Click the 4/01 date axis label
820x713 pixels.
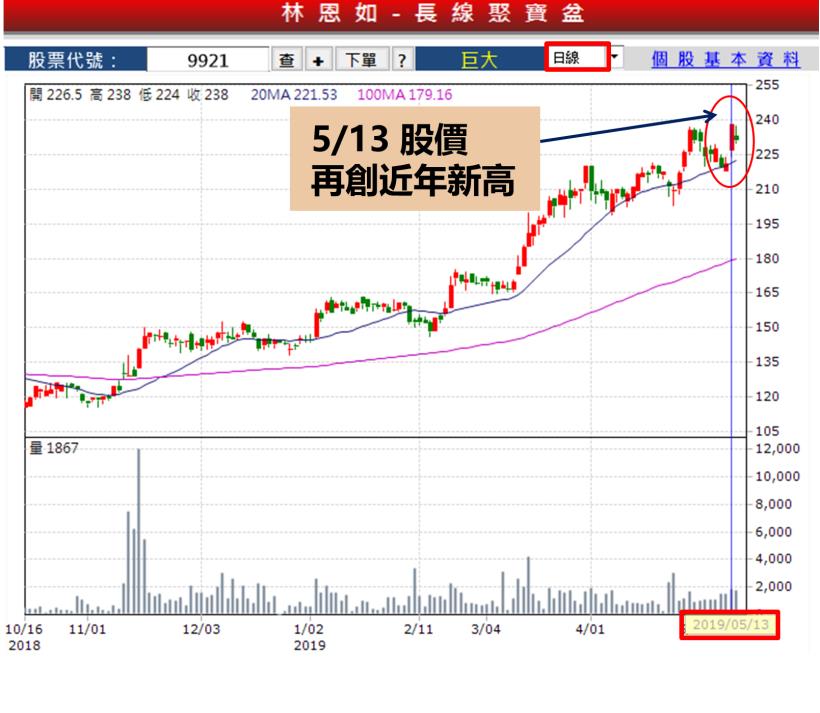[x=590, y=629]
